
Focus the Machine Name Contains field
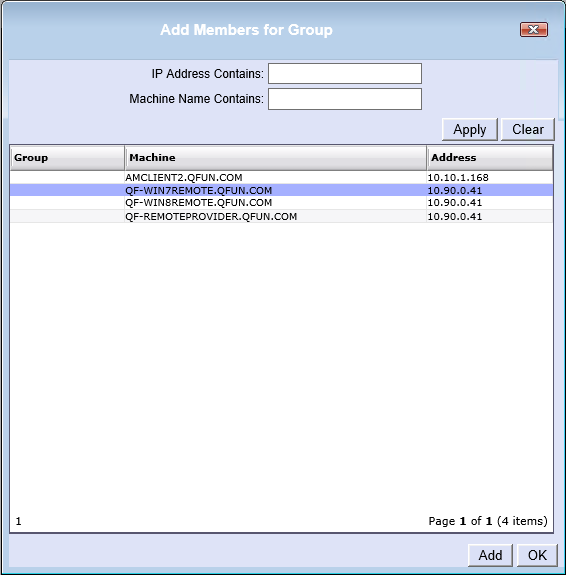[345, 99]
